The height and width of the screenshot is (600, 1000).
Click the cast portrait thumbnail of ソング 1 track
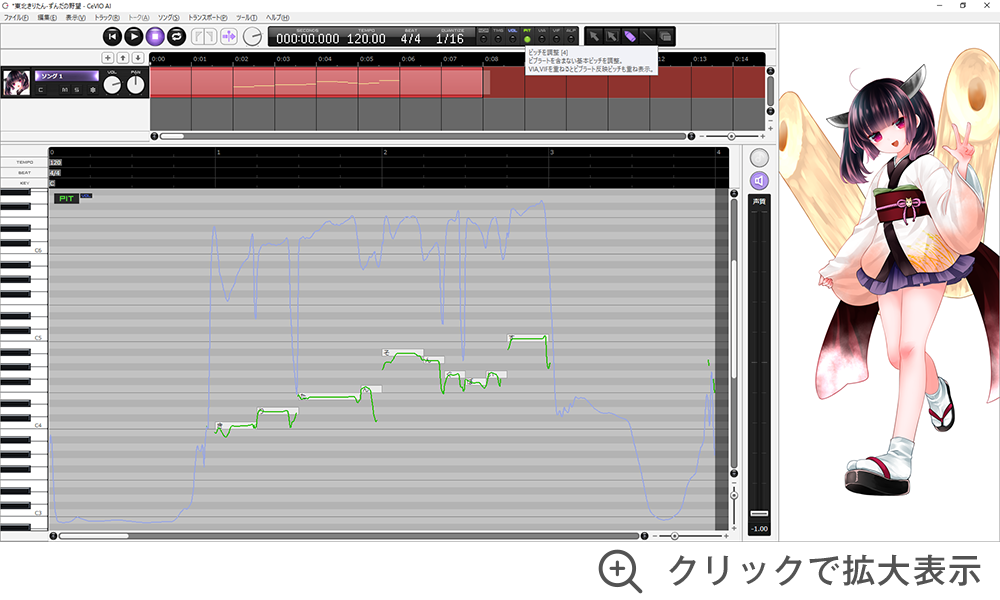click(x=16, y=83)
